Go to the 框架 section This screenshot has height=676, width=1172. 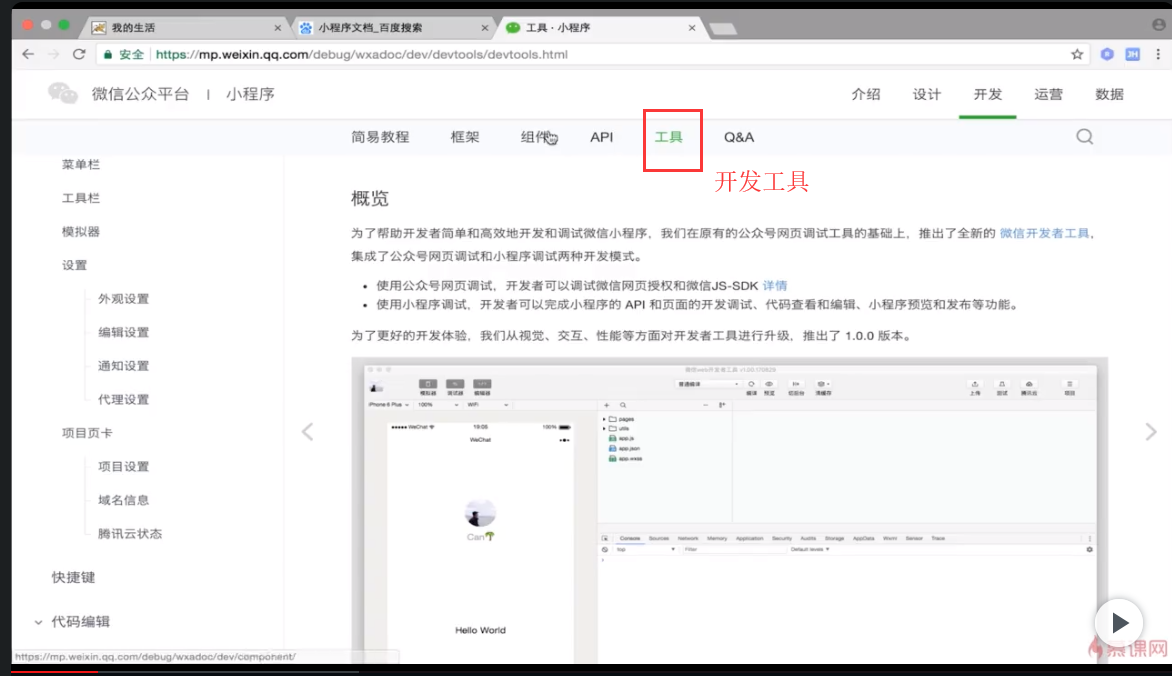pyautogui.click(x=465, y=137)
